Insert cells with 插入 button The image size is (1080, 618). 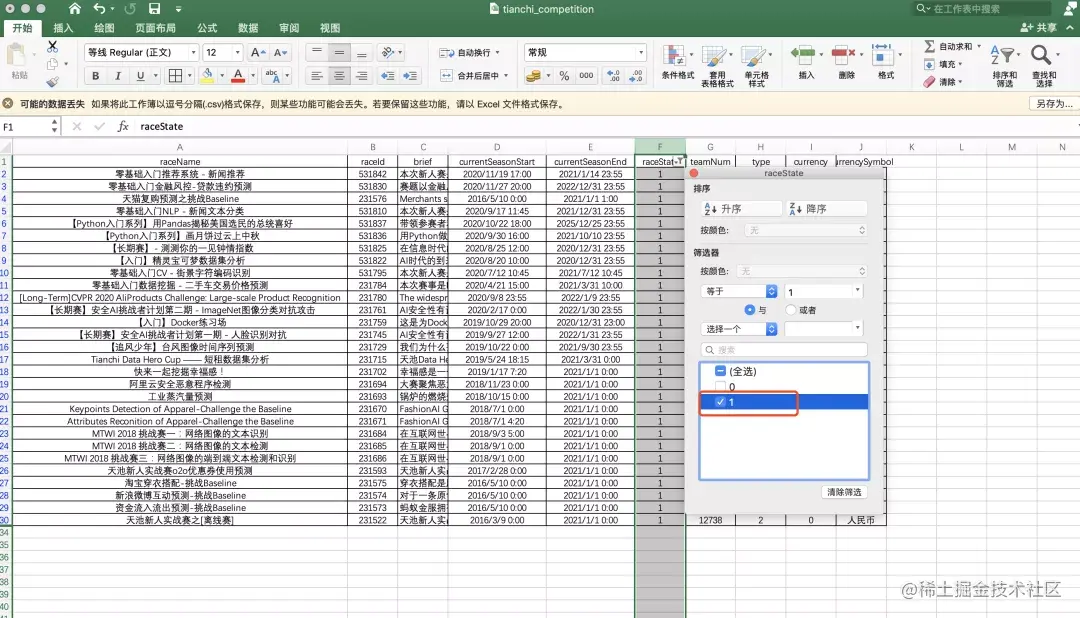[806, 63]
